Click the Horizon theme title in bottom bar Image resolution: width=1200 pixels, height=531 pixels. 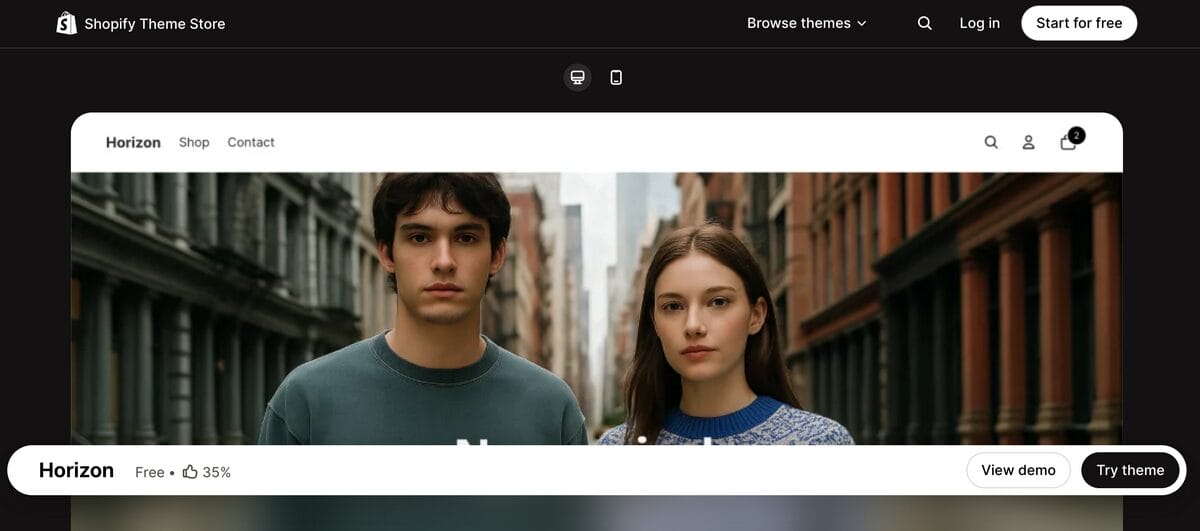(x=76, y=470)
